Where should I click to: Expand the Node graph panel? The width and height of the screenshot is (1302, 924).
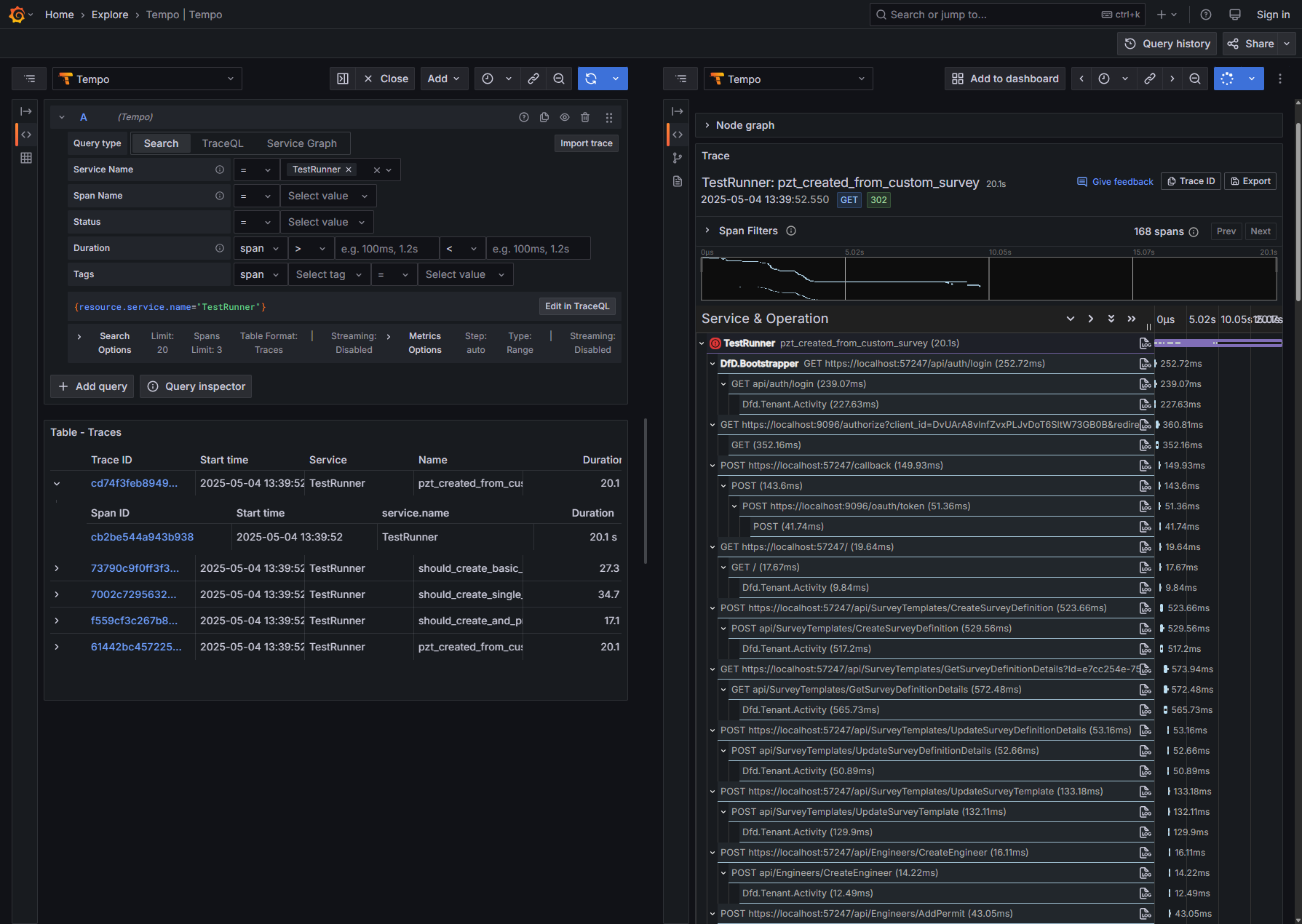pos(707,125)
